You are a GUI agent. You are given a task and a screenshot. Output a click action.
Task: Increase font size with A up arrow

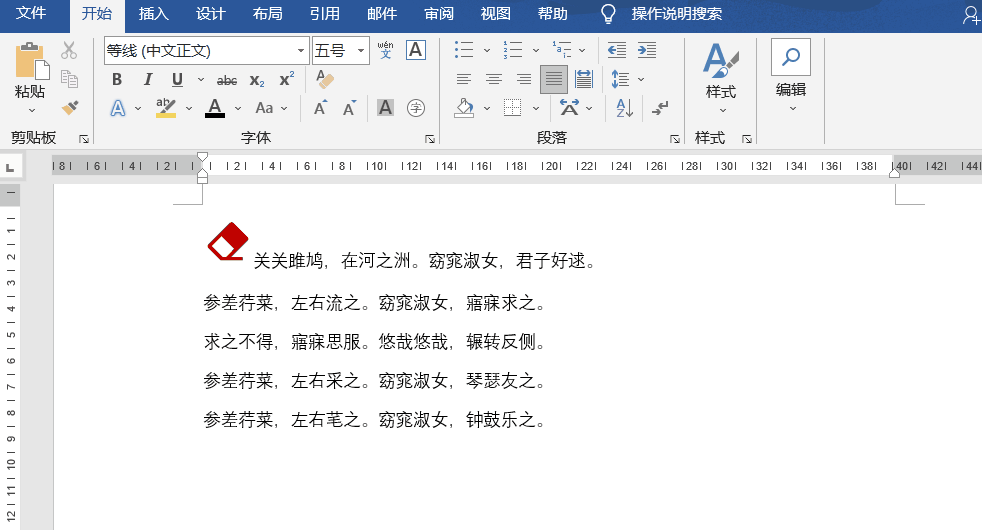pyautogui.click(x=321, y=108)
